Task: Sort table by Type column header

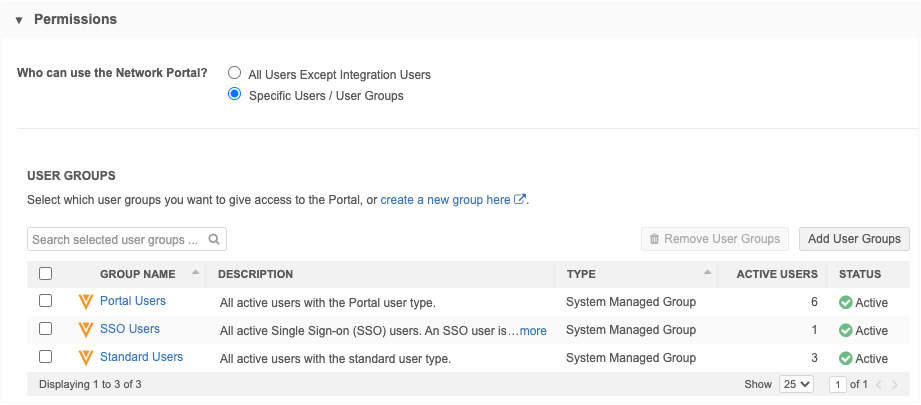Action: point(581,274)
